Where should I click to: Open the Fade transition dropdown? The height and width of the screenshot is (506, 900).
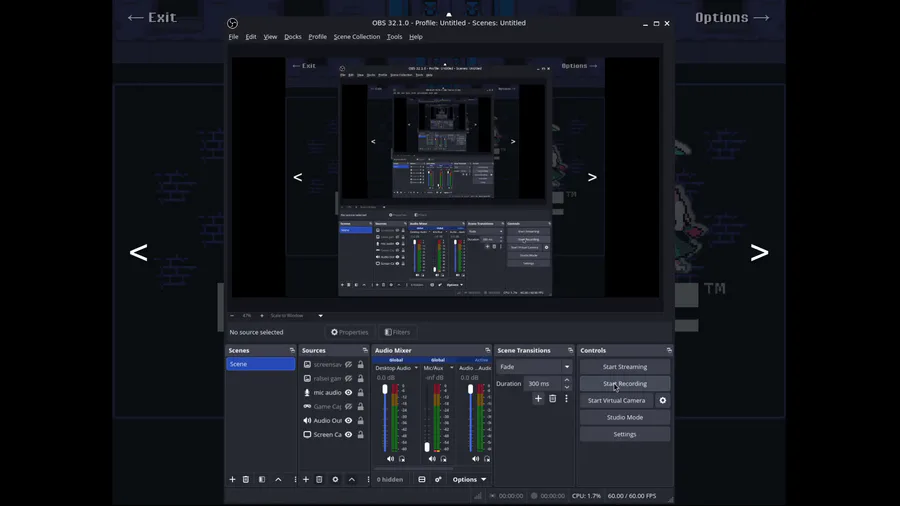coord(534,367)
